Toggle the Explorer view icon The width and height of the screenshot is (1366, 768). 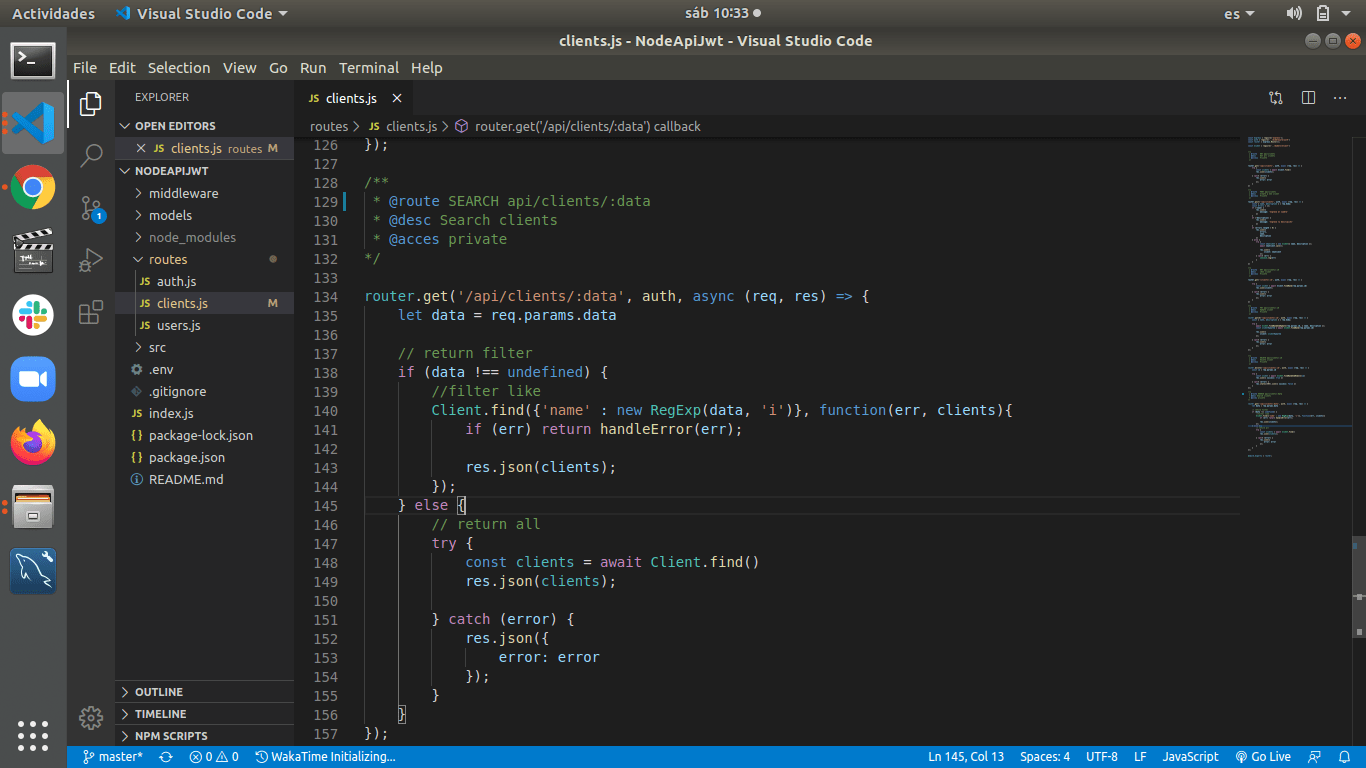(x=91, y=103)
